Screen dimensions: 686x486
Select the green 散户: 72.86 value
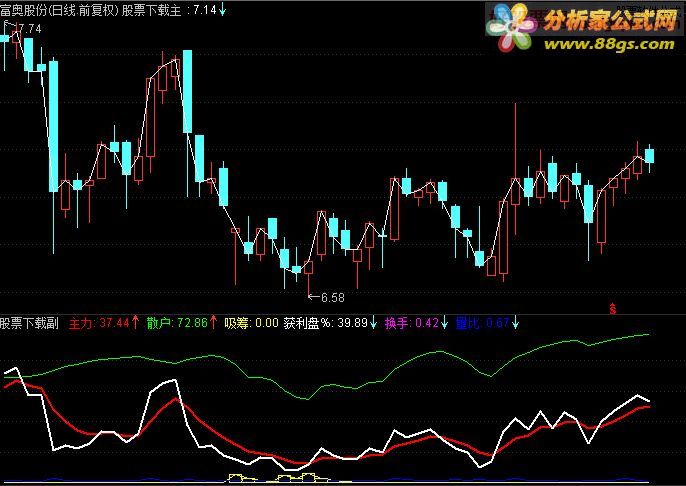pyautogui.click(x=182, y=323)
